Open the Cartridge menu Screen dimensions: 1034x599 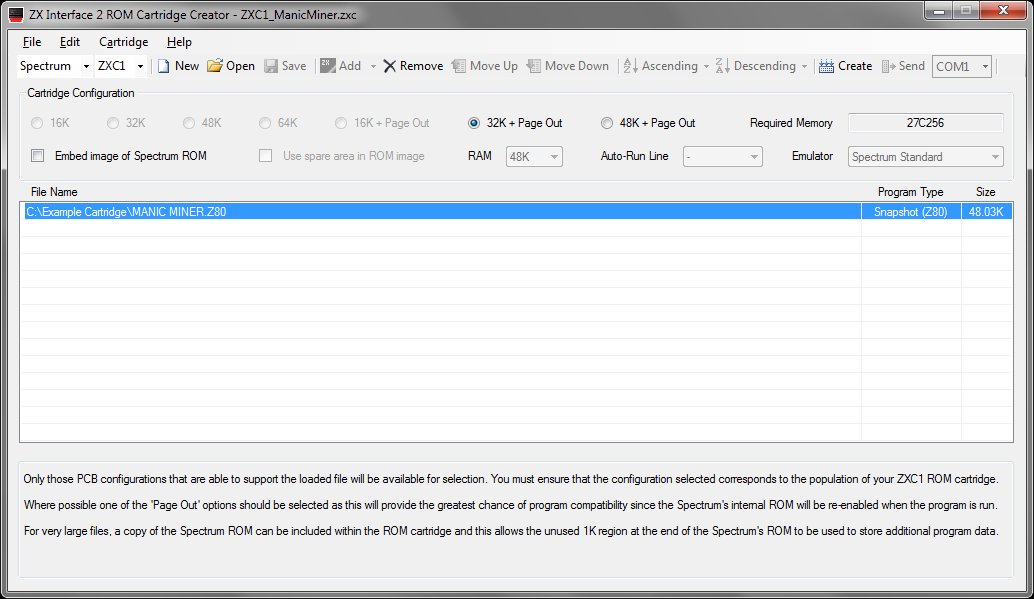coord(123,42)
